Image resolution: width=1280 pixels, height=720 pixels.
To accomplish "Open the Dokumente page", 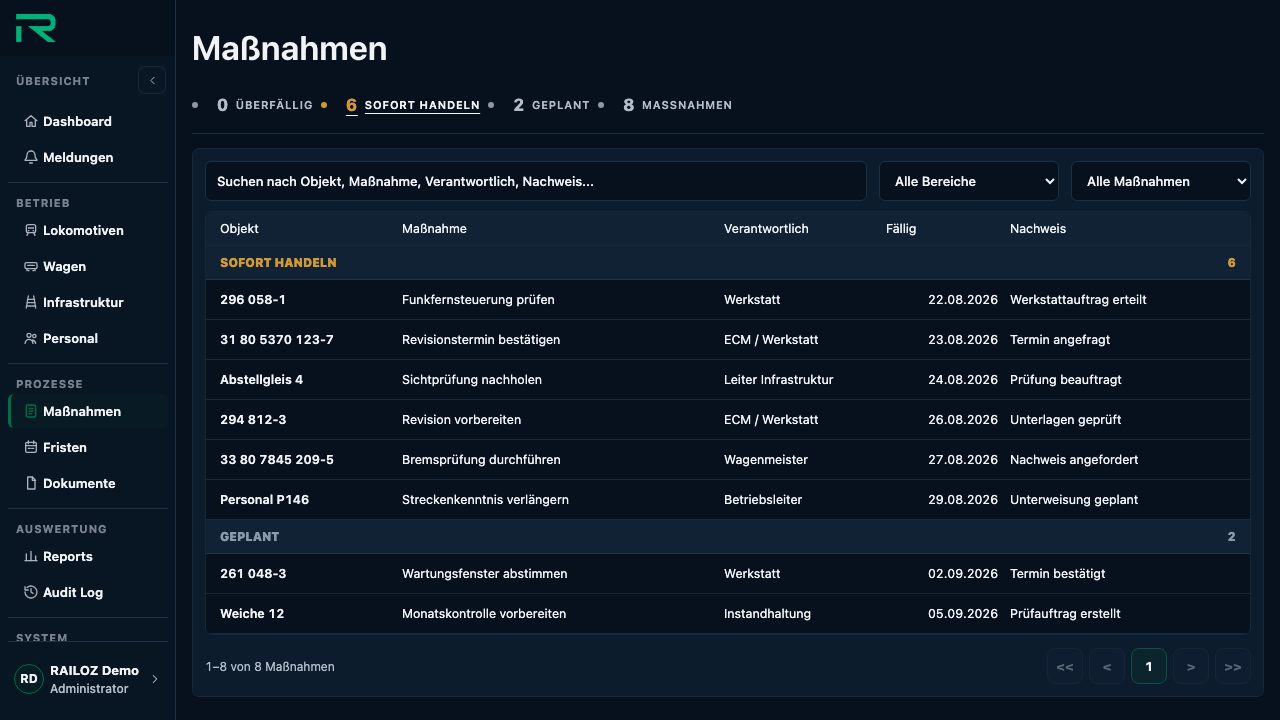I will [88, 483].
